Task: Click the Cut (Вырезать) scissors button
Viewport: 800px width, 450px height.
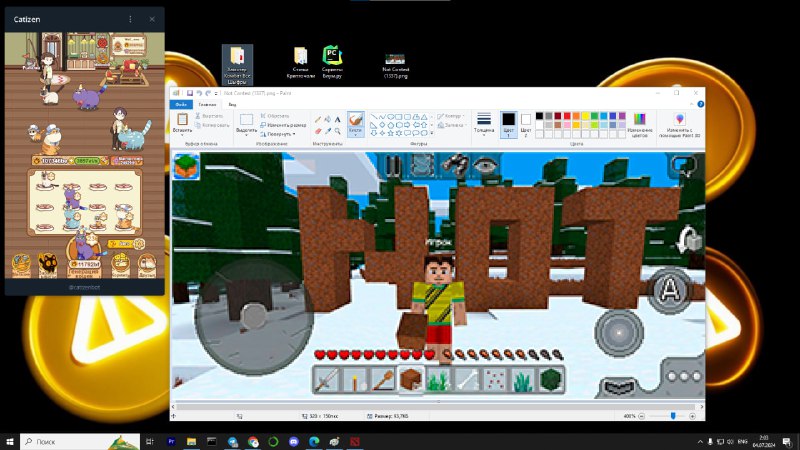Action: pos(209,116)
